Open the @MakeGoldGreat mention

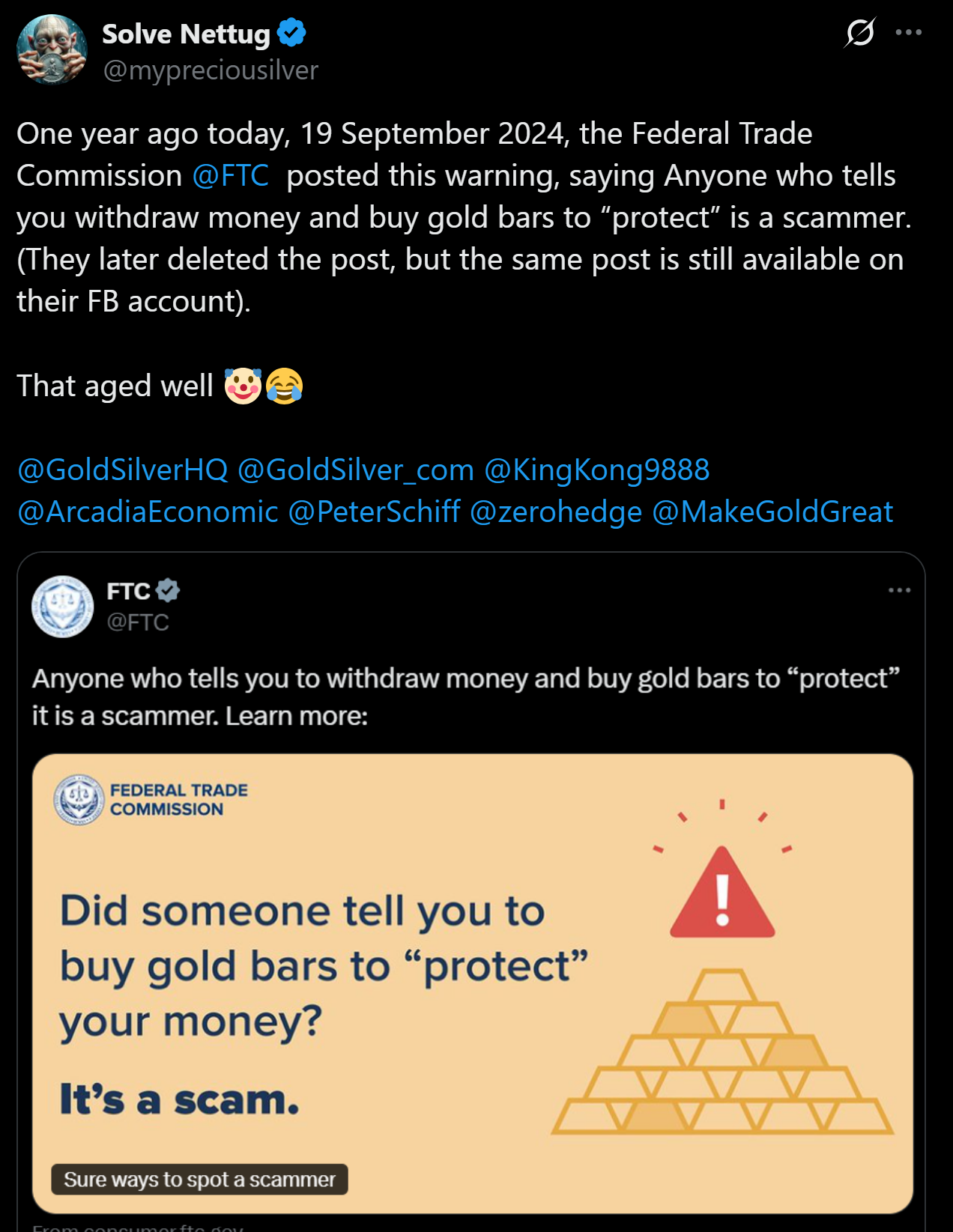click(772, 512)
